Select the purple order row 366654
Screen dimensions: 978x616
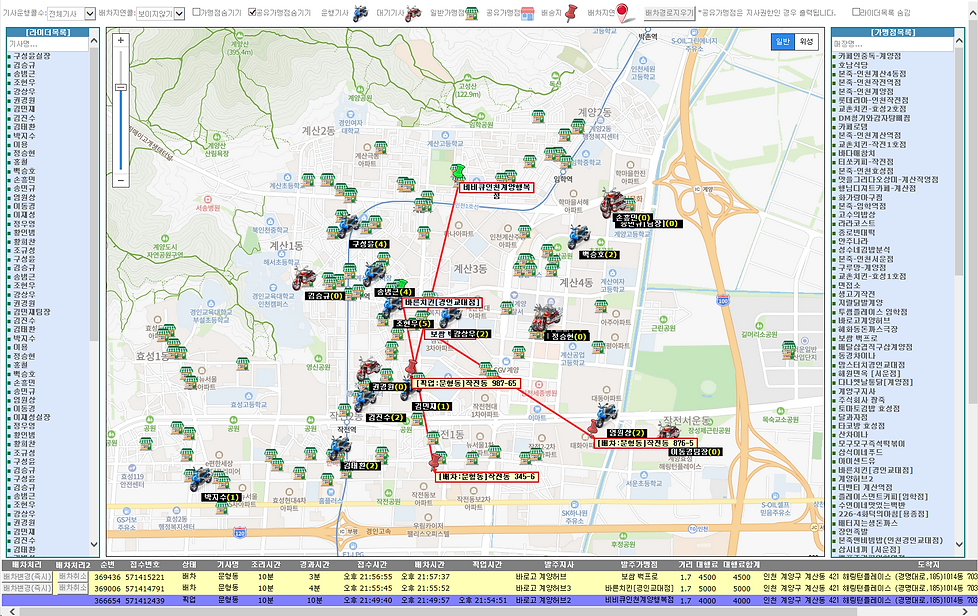(489, 600)
